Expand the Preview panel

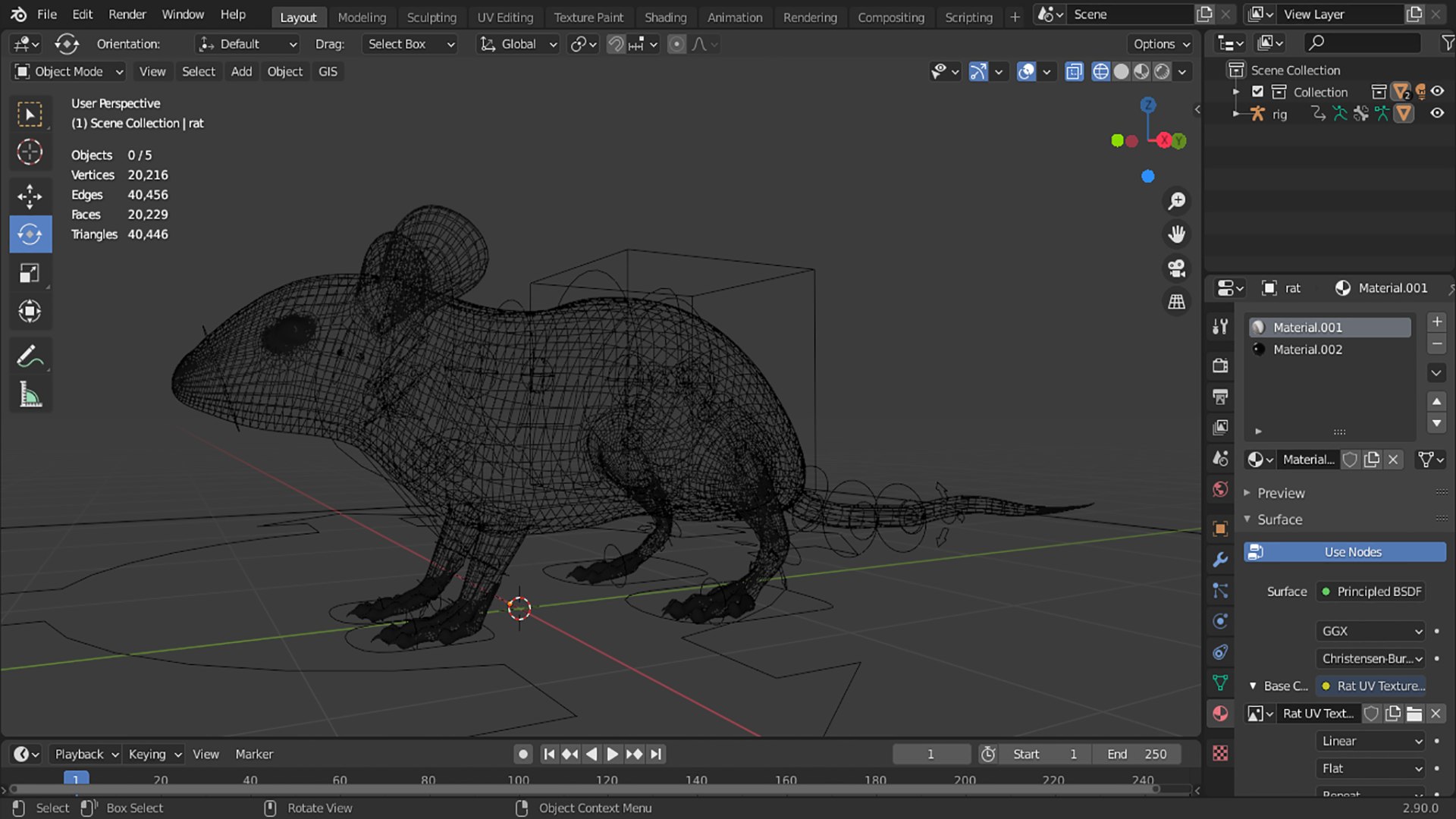coord(1281,493)
